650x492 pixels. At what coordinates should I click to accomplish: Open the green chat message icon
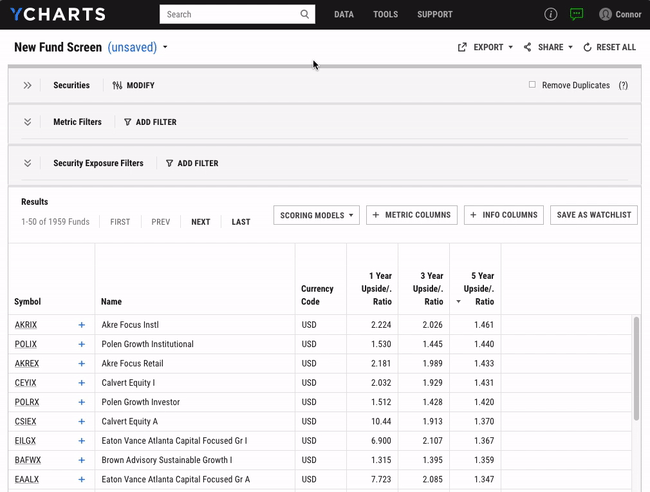click(576, 15)
